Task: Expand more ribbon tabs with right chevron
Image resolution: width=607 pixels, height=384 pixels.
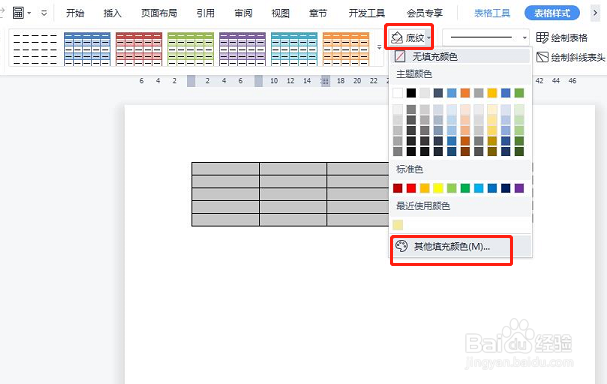Action: (x=595, y=13)
